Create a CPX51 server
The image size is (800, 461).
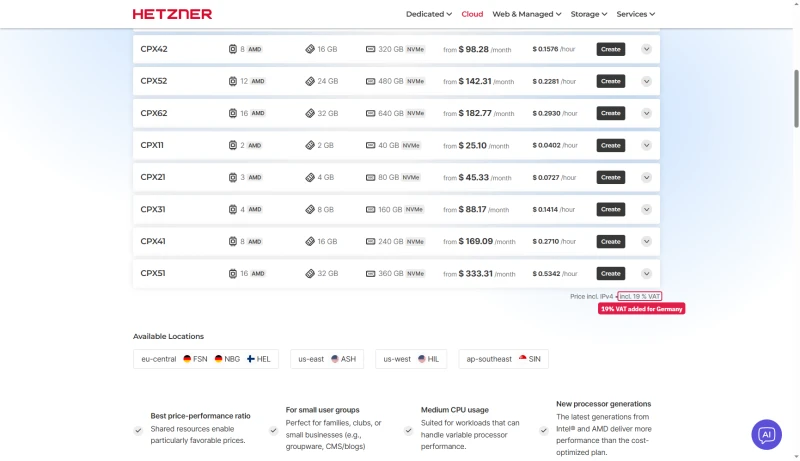pyautogui.click(x=611, y=274)
